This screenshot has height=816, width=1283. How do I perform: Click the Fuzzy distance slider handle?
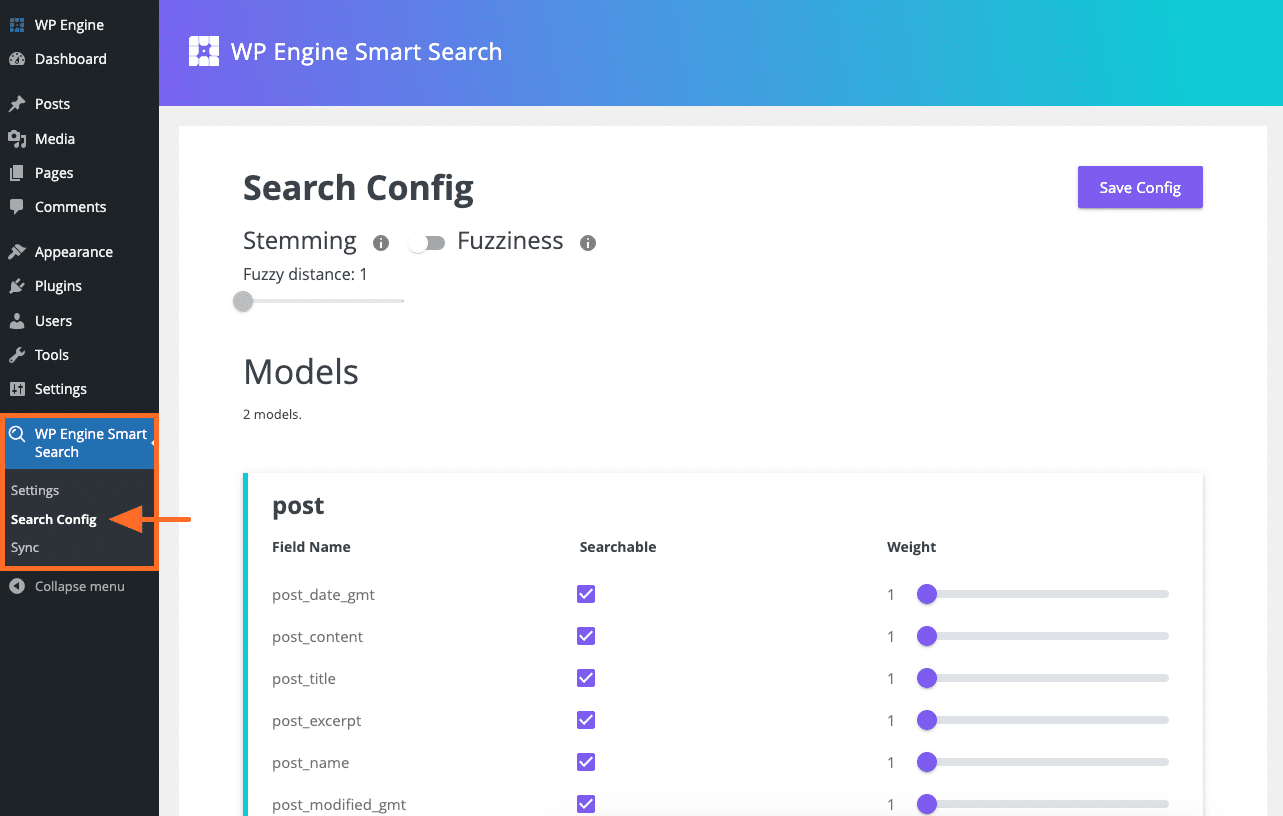(242, 301)
